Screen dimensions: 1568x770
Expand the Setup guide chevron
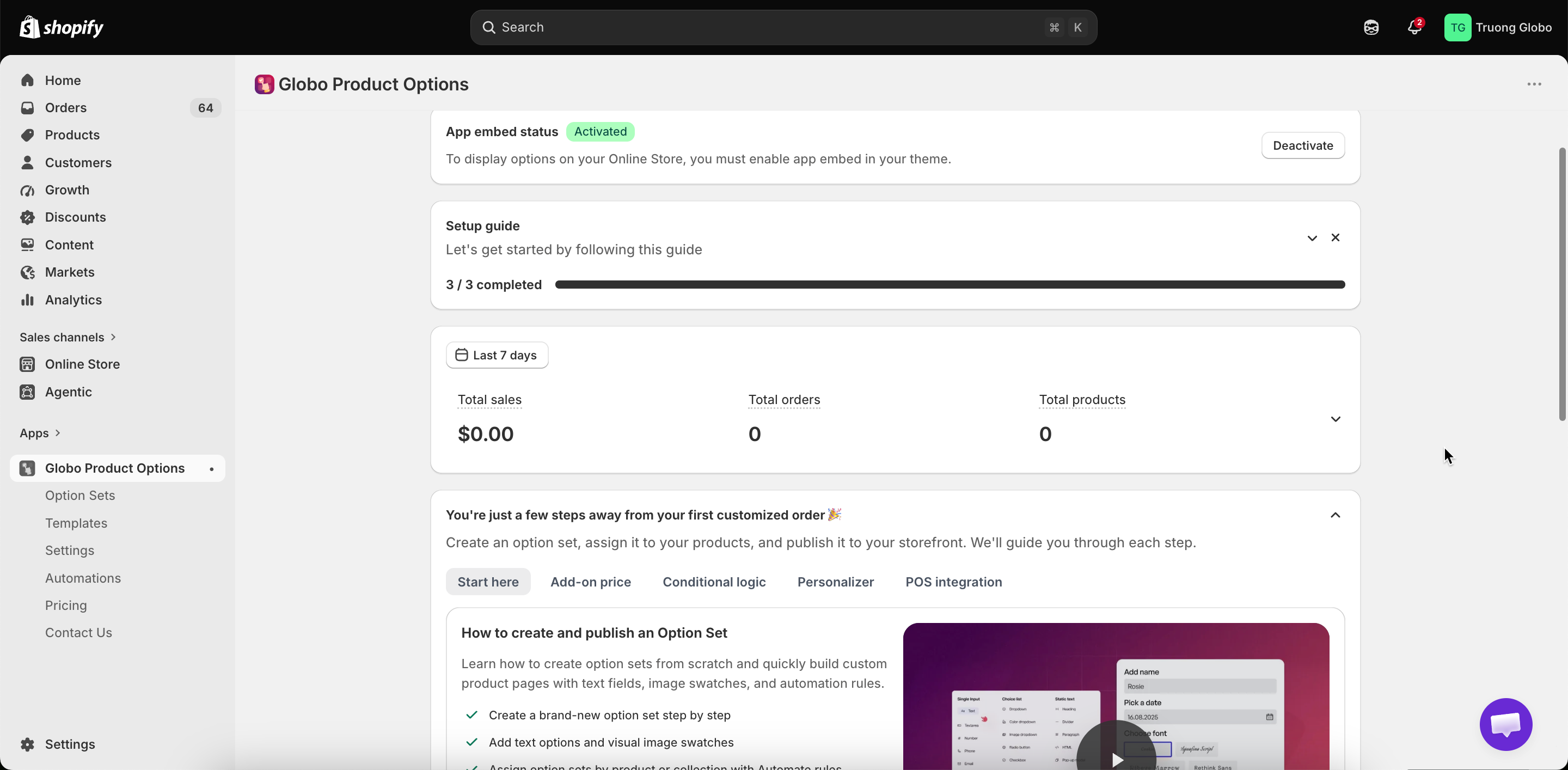pos(1312,238)
